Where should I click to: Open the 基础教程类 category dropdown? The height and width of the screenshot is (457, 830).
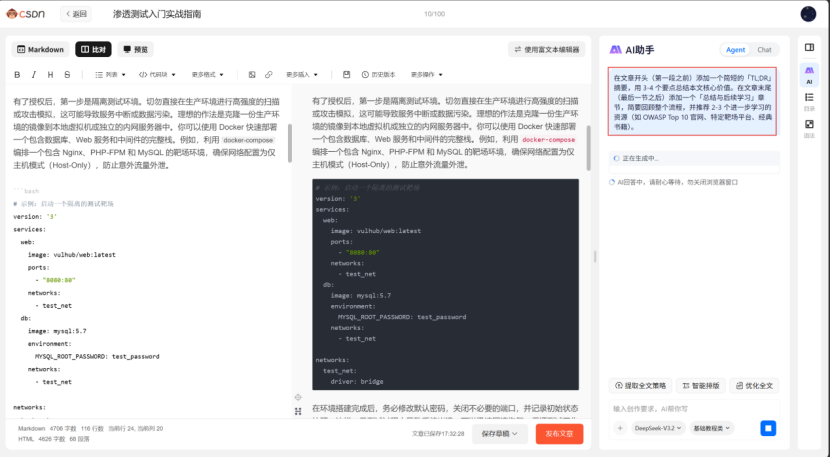coord(711,428)
